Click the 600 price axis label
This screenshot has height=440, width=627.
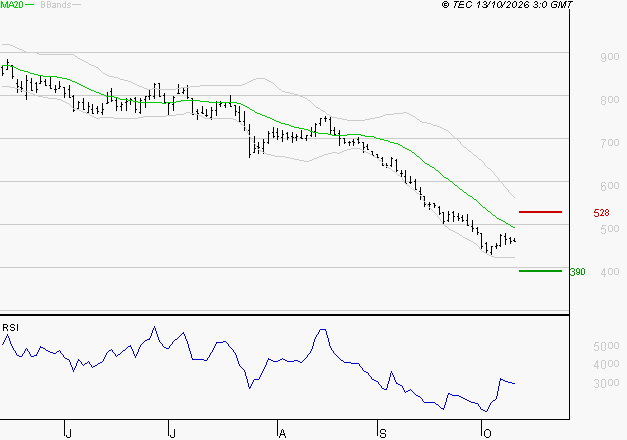(610, 186)
